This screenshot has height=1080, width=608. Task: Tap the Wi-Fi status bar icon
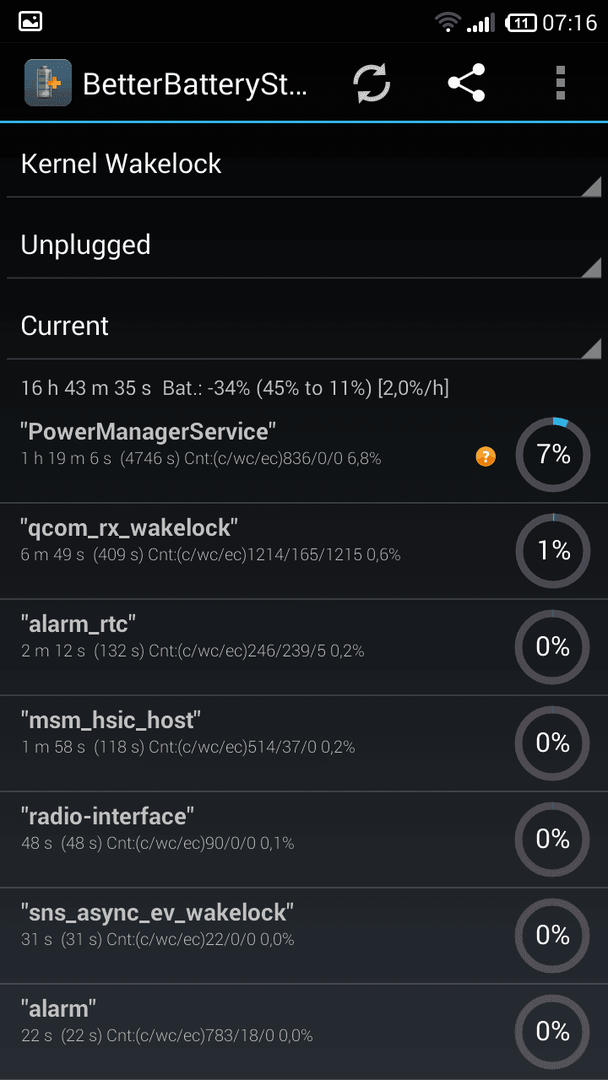pos(448,22)
